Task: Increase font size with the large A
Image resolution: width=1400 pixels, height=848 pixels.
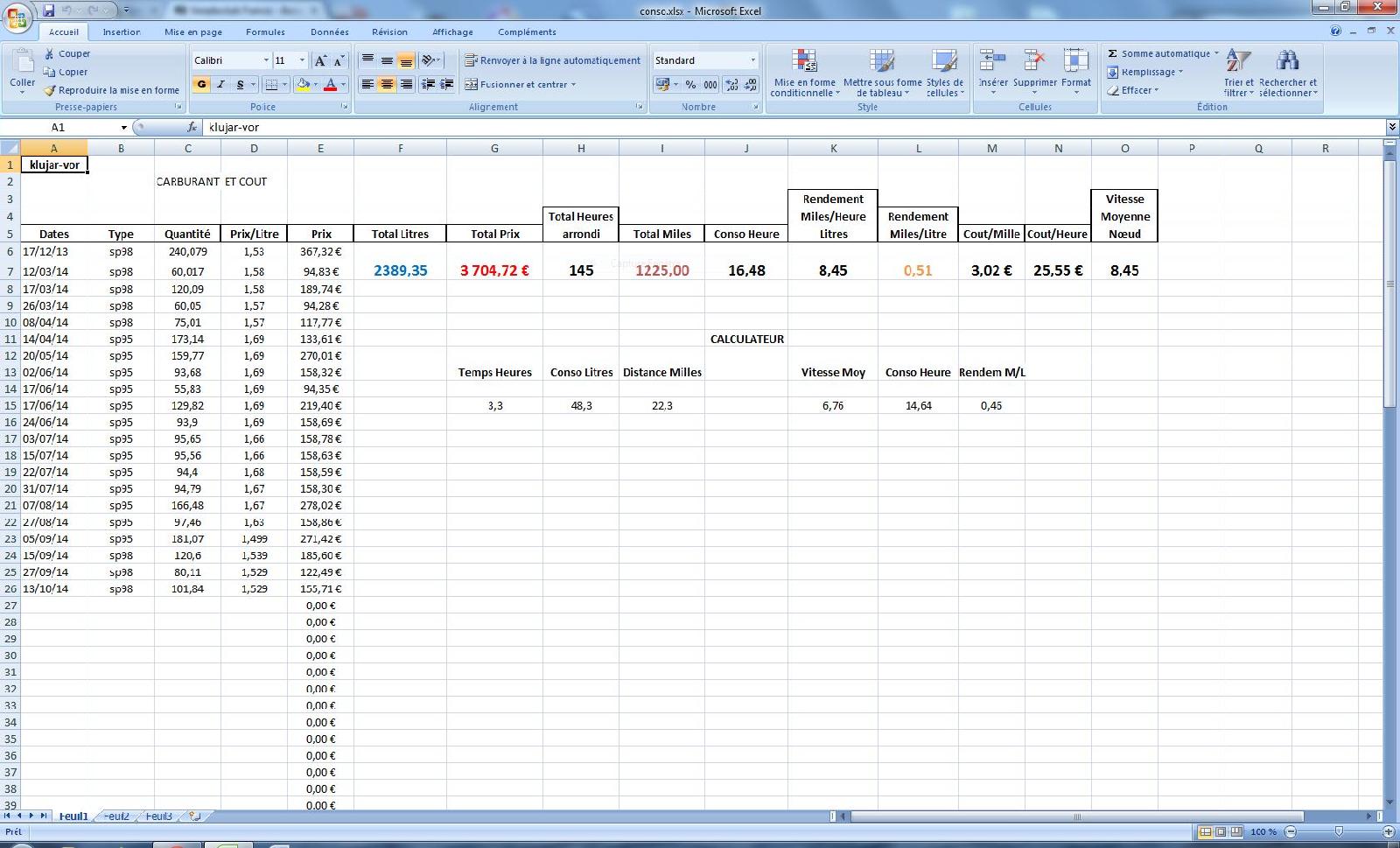Action: 320,60
